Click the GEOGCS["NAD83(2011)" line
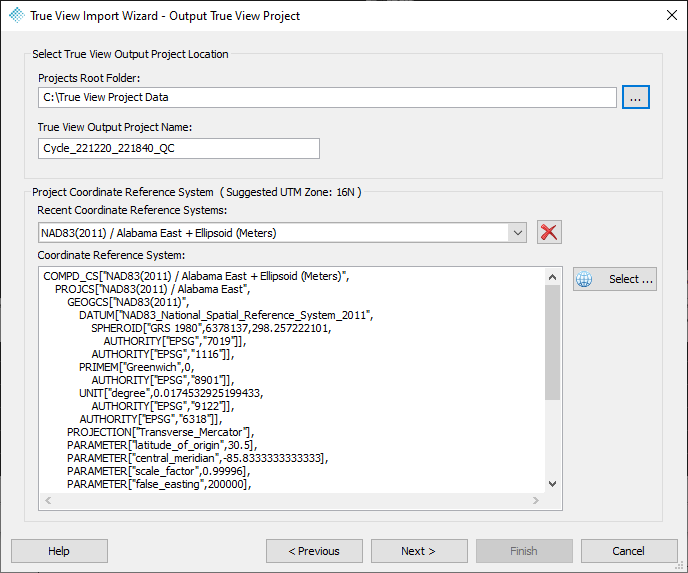The image size is (688, 573). (x=128, y=302)
